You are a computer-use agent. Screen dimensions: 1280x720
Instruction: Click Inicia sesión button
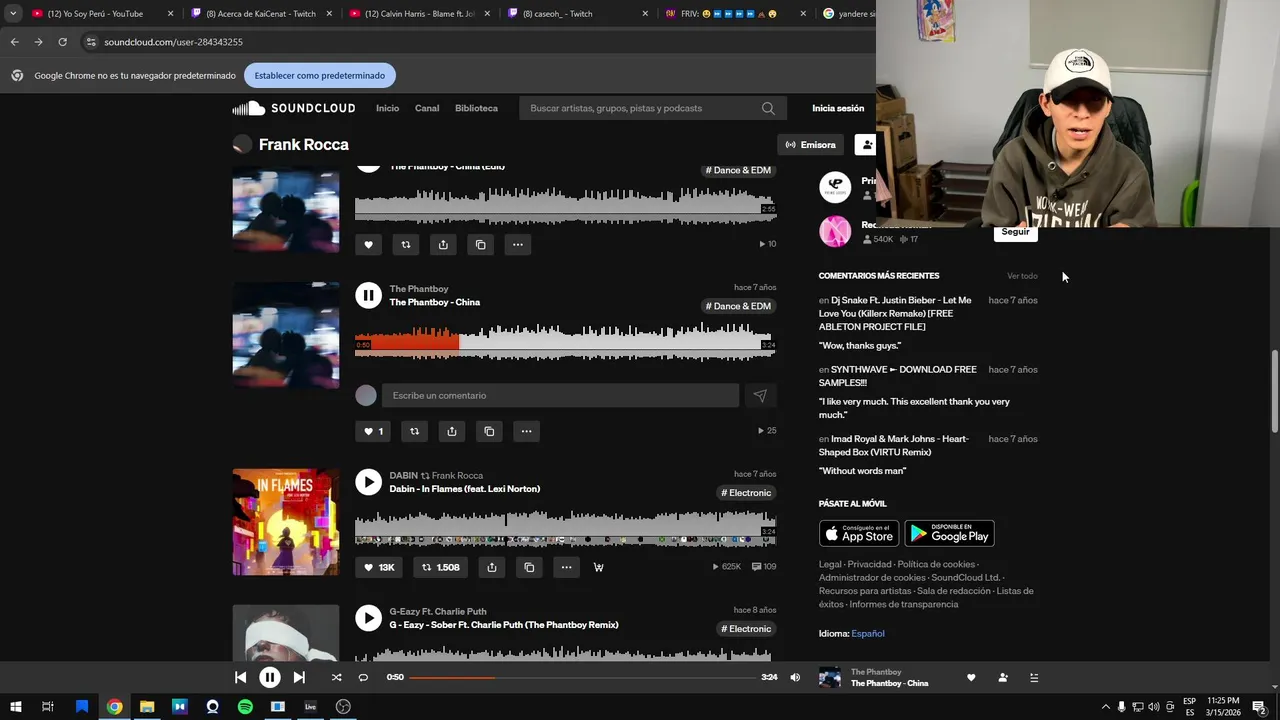click(x=838, y=108)
